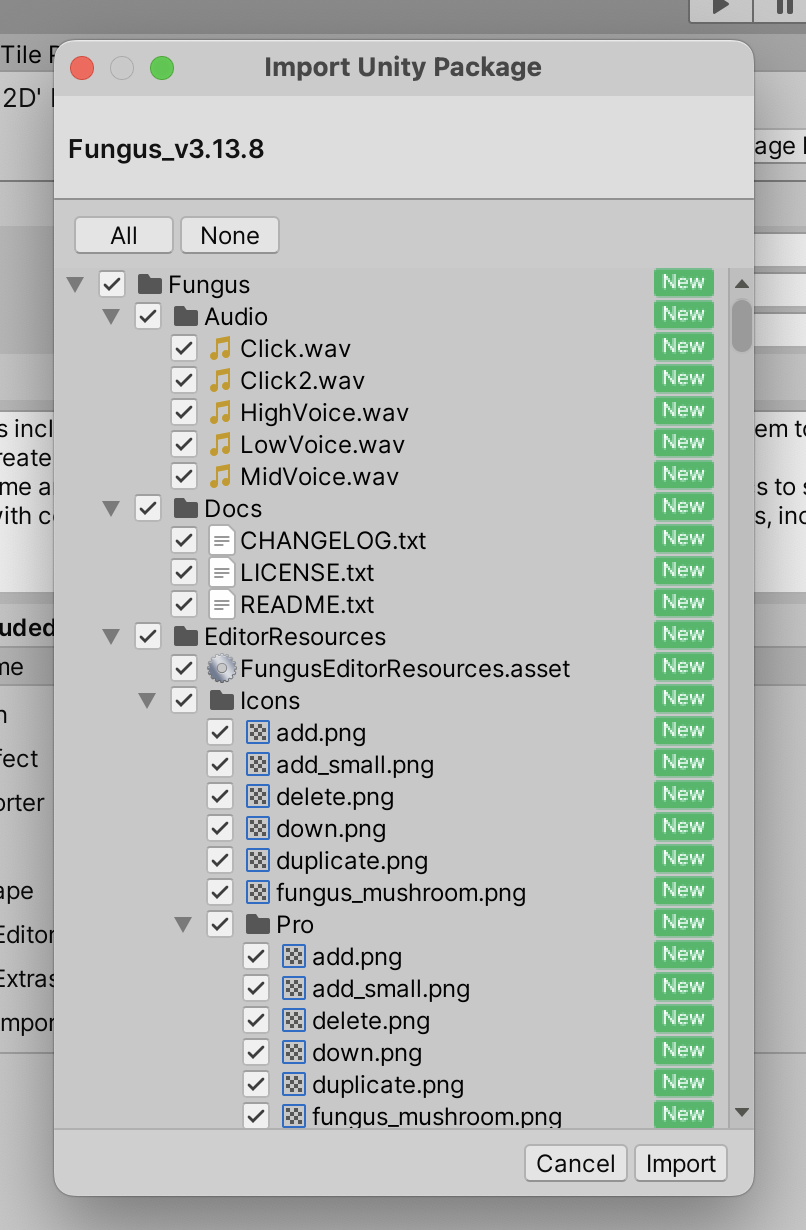Click the Fungus_v3.13.8 package title
This screenshot has width=806, height=1230.
[166, 150]
